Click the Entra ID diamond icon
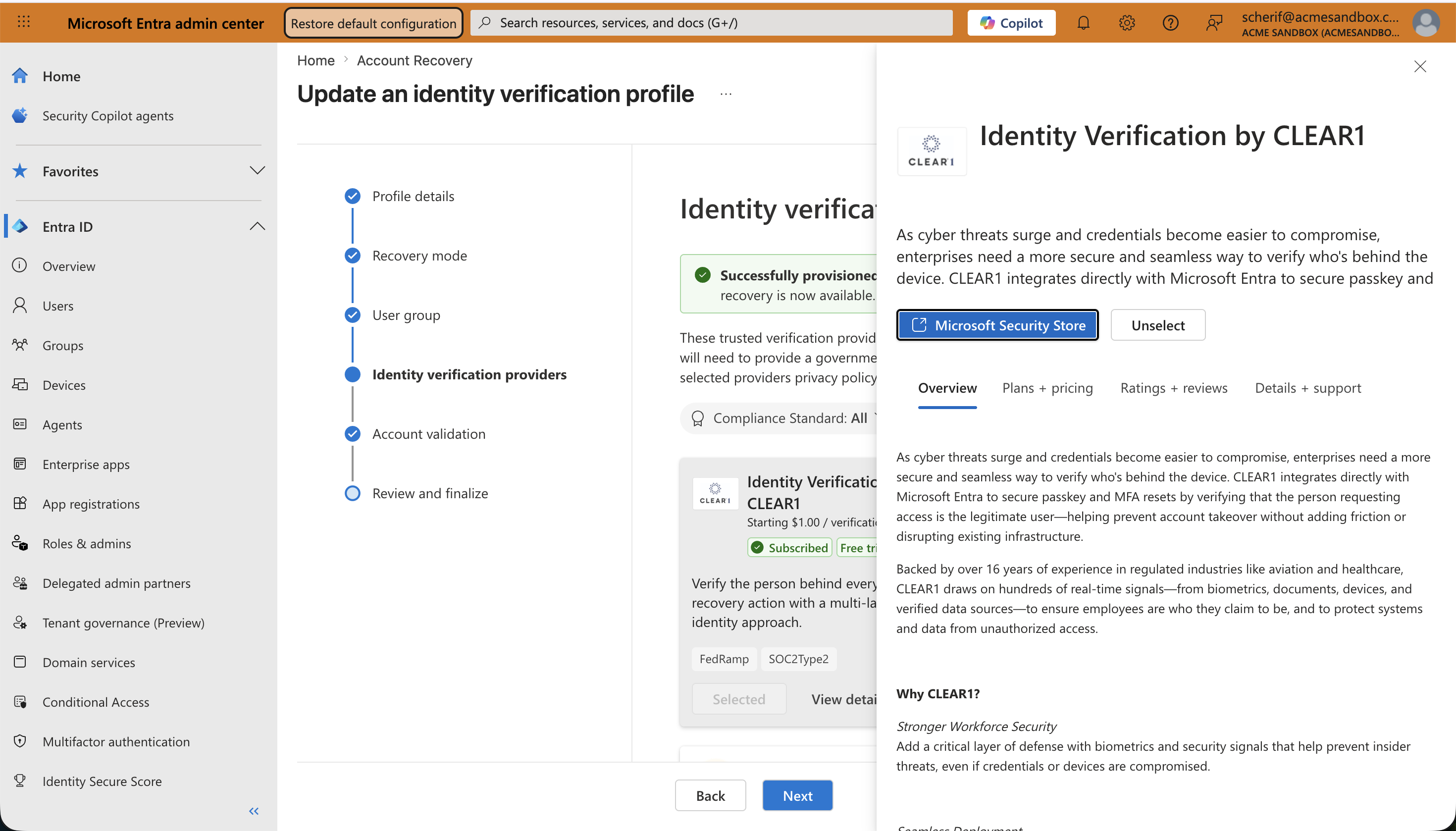Viewport: 1456px width, 831px height. [20, 227]
